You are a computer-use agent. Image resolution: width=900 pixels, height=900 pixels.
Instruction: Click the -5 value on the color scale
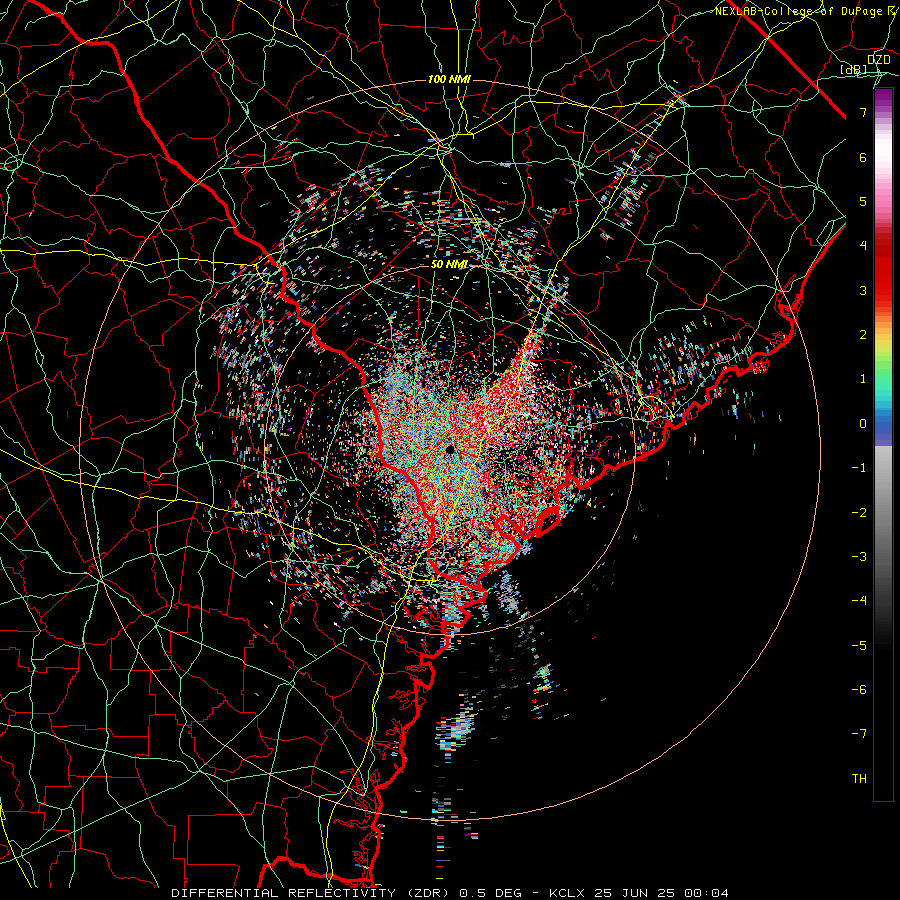(x=859, y=646)
